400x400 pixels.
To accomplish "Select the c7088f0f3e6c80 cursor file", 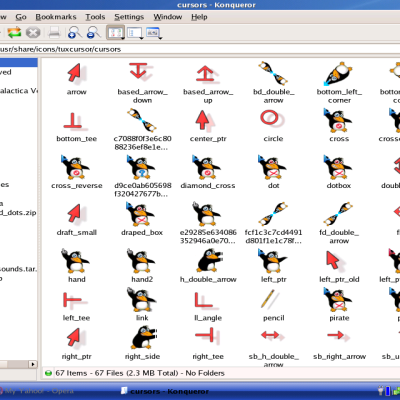I will 142,130.
